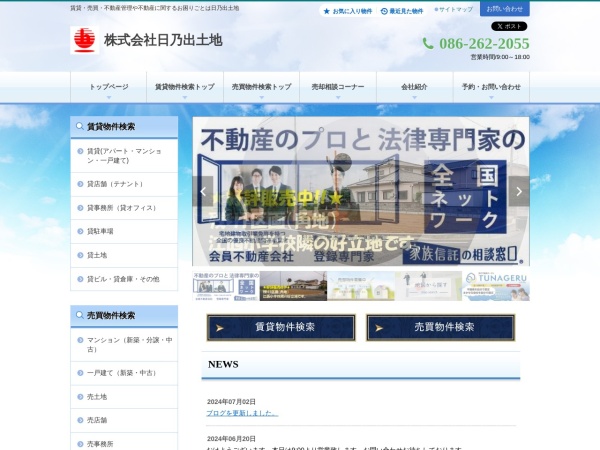Click news date 2024年07月02日
This screenshot has height=450, width=600.
tap(231, 402)
